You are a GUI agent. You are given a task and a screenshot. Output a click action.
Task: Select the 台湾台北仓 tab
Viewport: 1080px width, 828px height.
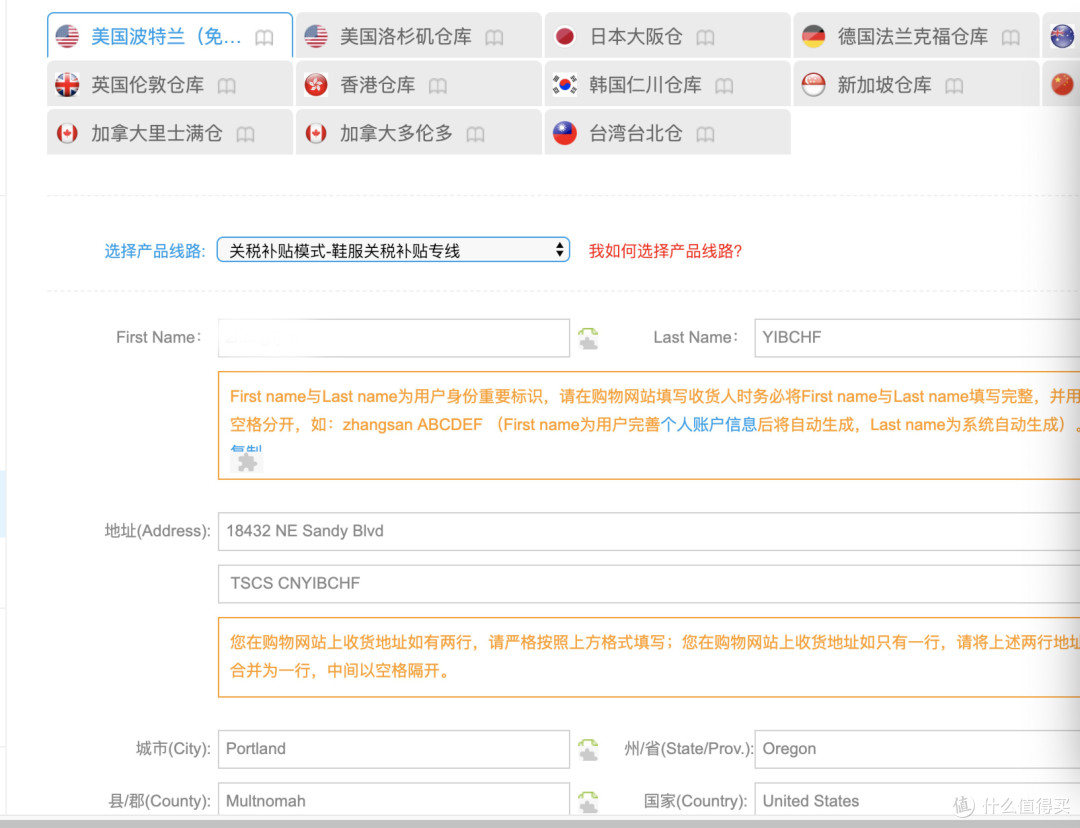(667, 132)
